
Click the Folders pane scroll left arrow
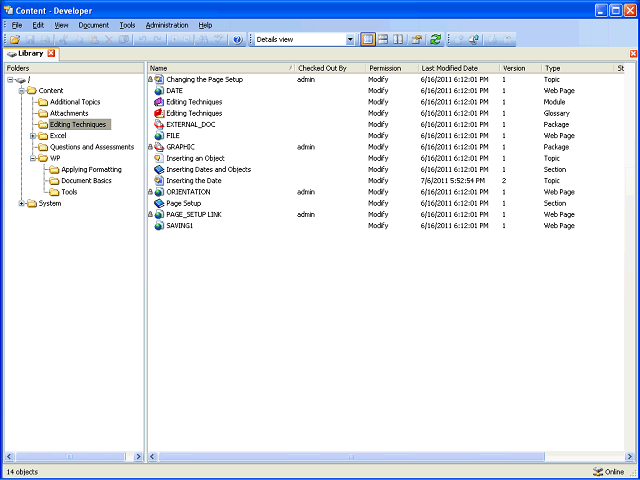[9, 456]
